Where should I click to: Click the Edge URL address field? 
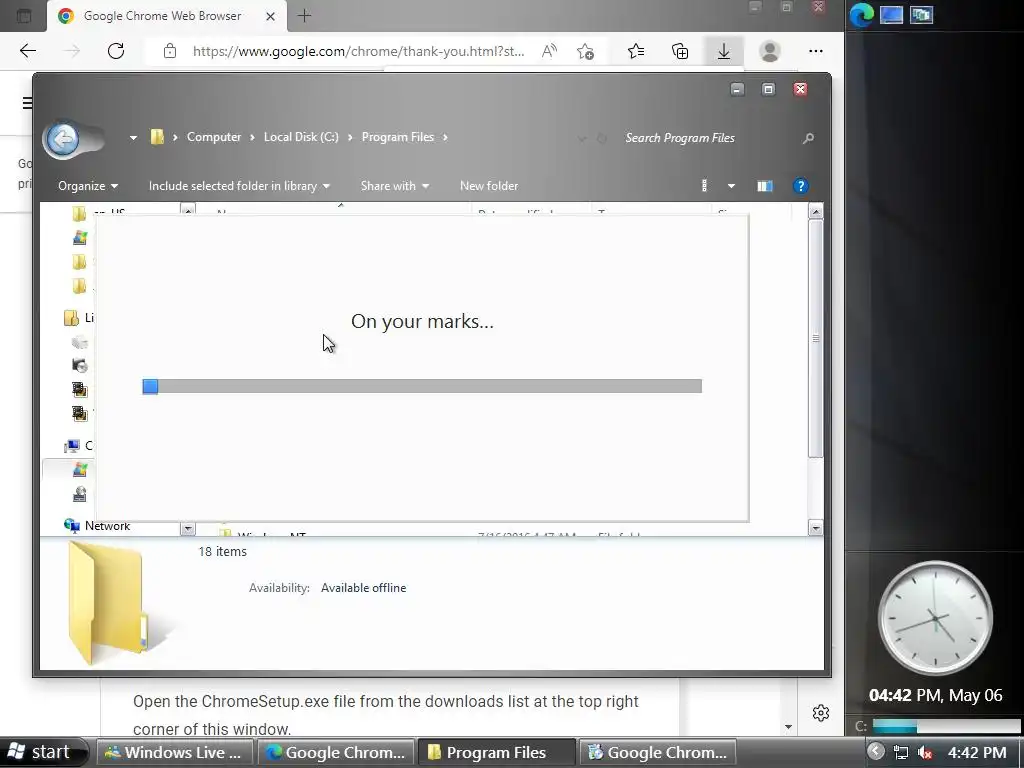(x=359, y=51)
